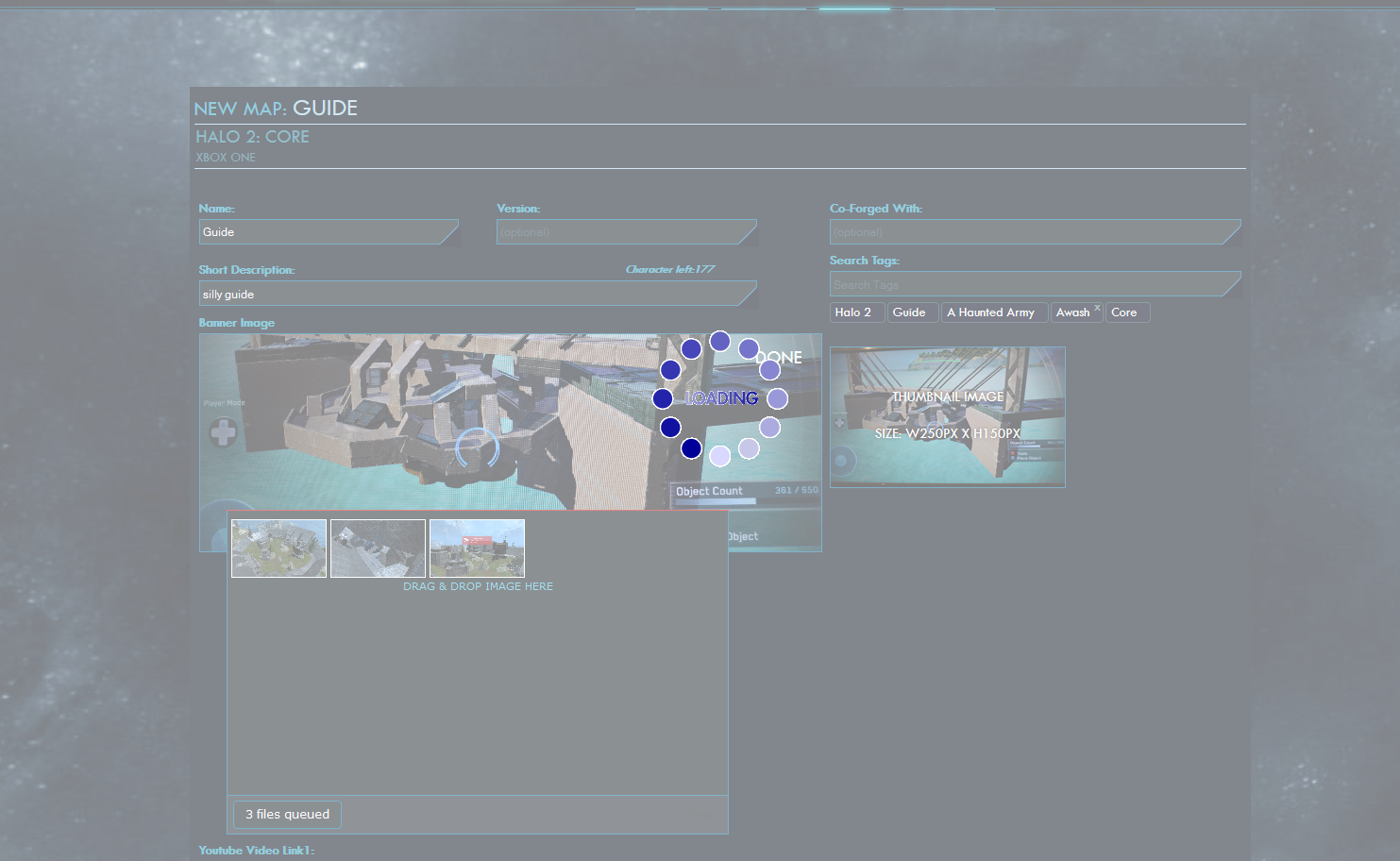The width and height of the screenshot is (1400, 861).
Task: Click the Awash tag label
Action: coord(1072,312)
